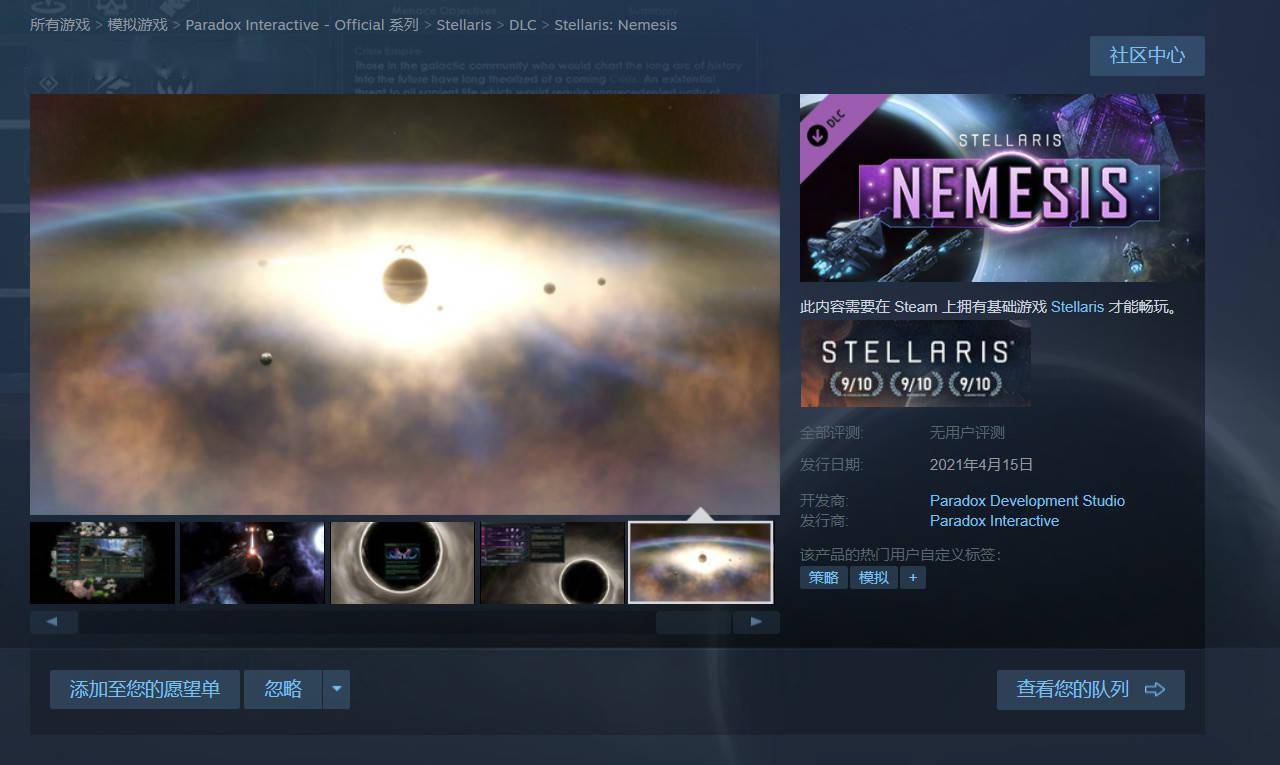The width and height of the screenshot is (1280, 765).
Task: Select the first screenshot thumbnail with menu panel
Action: pos(102,562)
